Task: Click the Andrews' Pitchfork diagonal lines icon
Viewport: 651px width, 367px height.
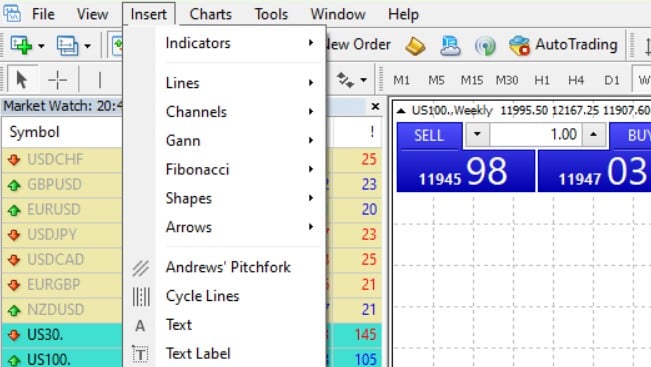Action: (141, 268)
